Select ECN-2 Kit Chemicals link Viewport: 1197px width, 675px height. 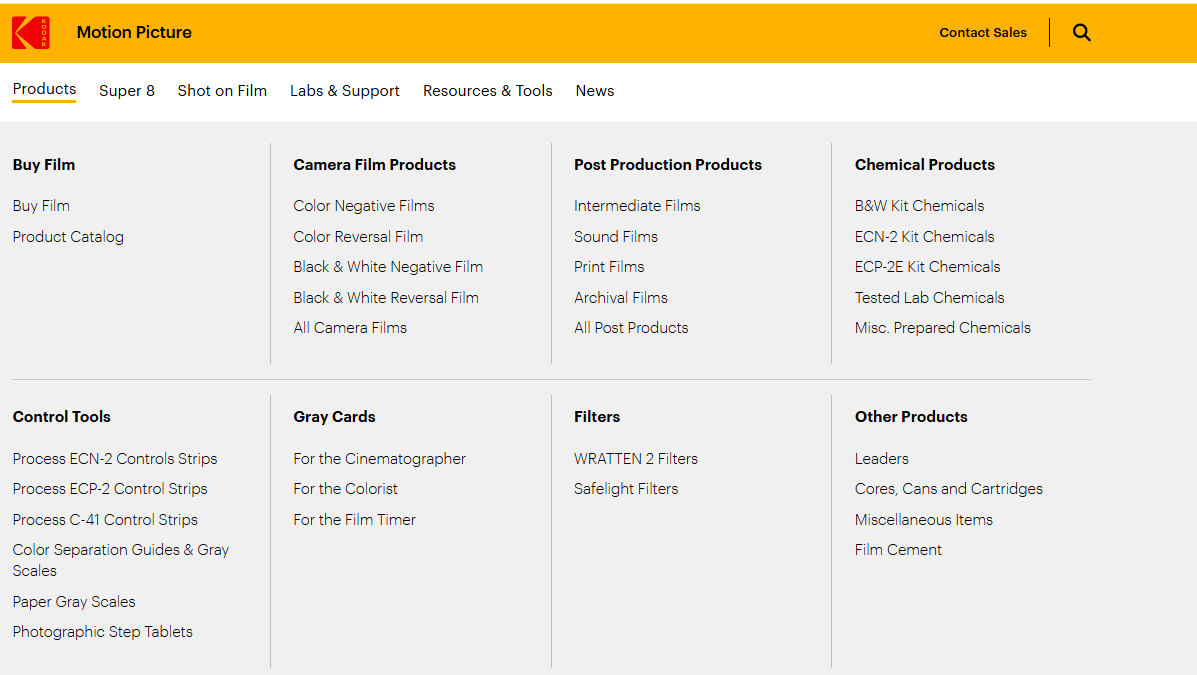924,237
